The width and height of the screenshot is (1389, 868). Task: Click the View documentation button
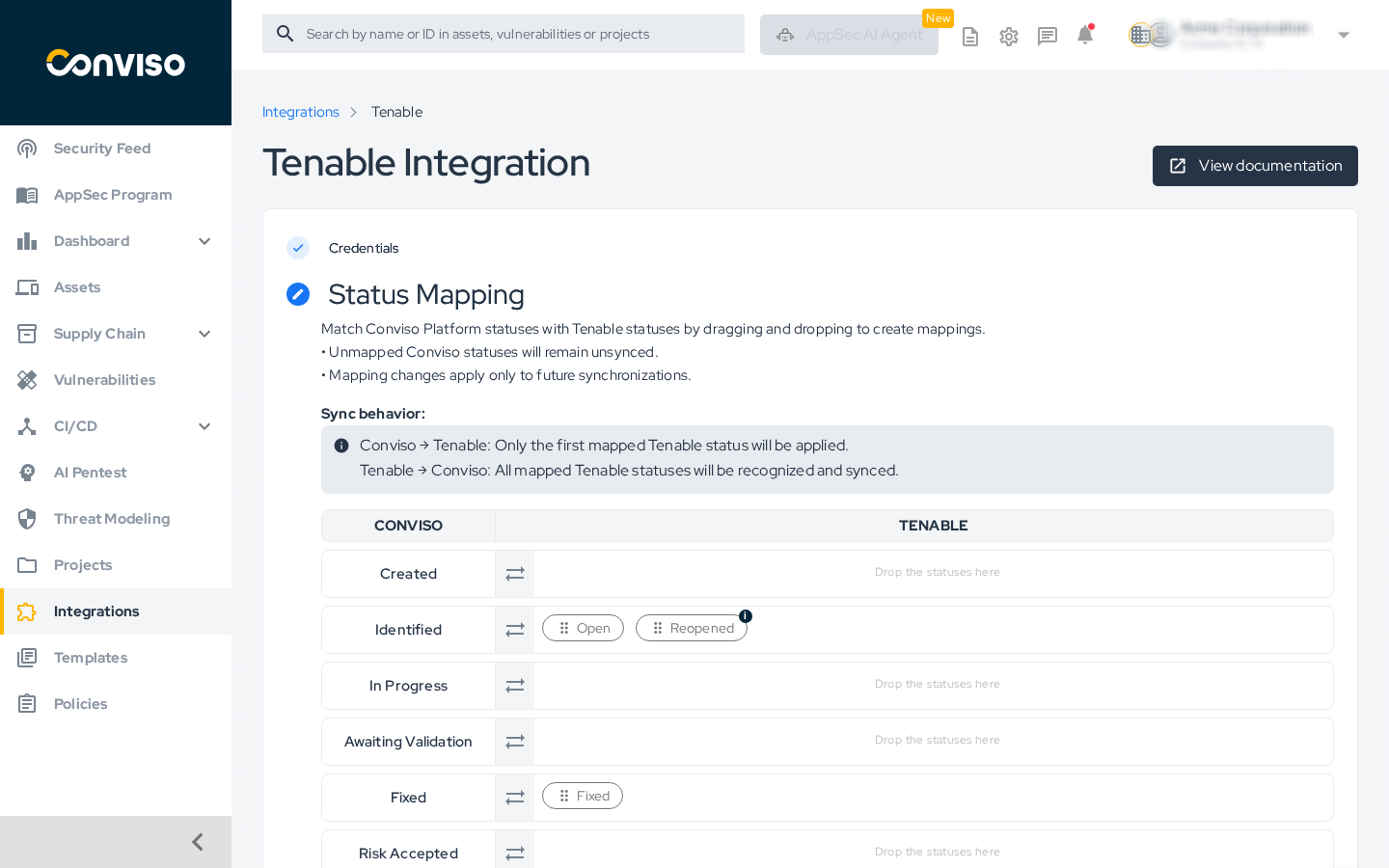(1255, 166)
